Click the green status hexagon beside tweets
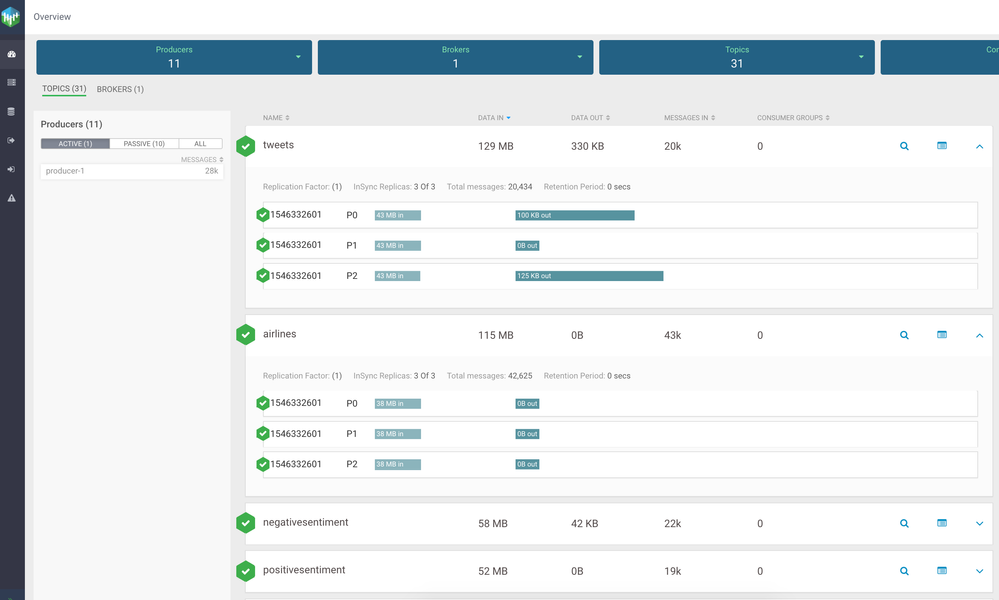 pyautogui.click(x=246, y=146)
